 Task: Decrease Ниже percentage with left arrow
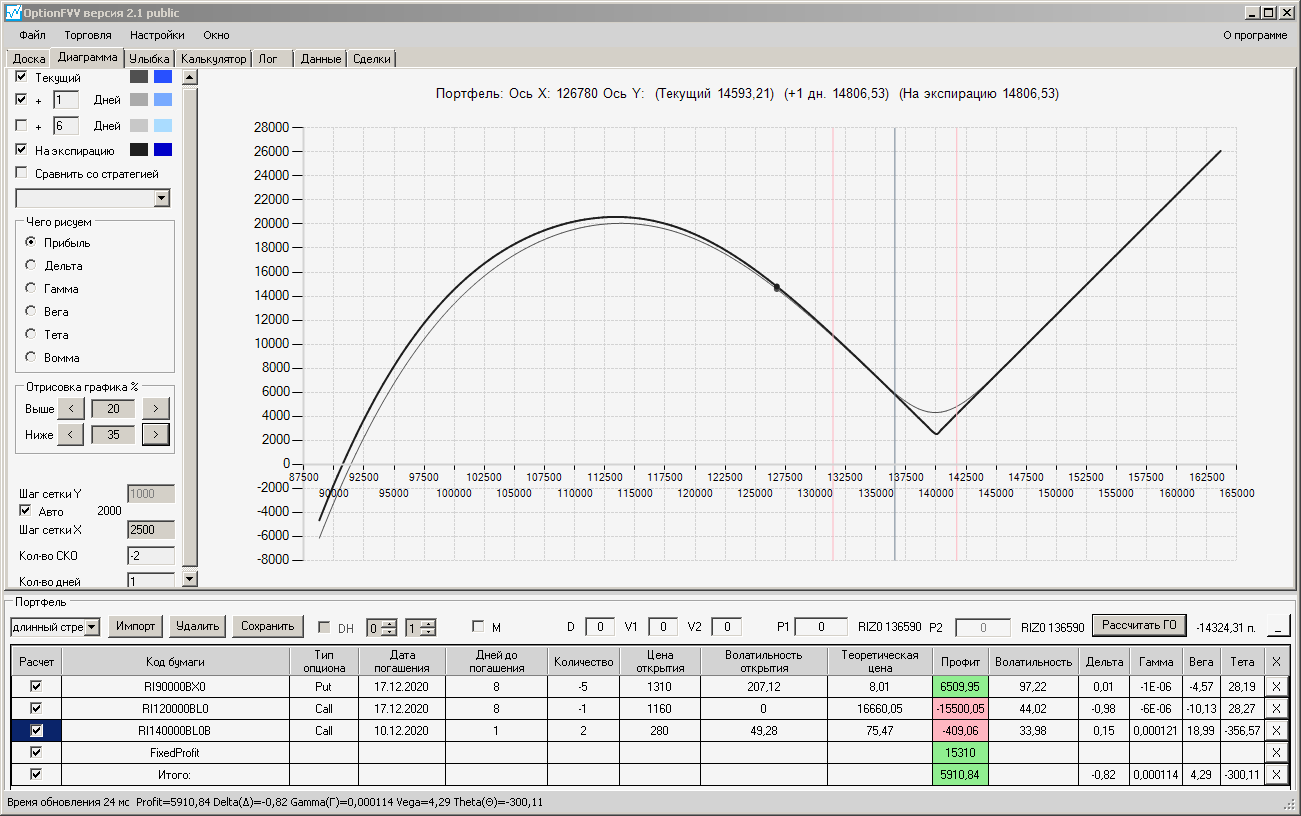[x=70, y=434]
